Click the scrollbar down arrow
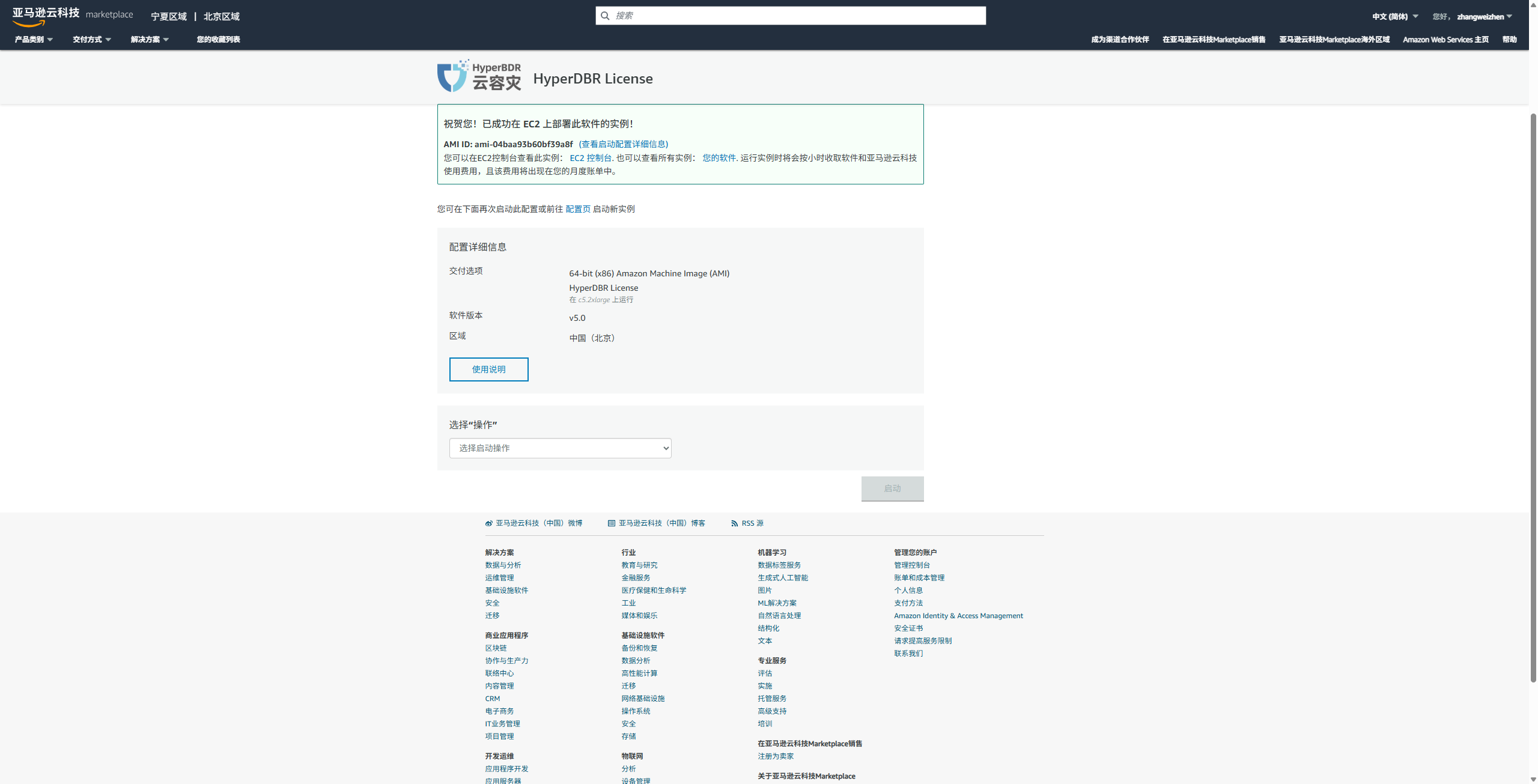The image size is (1538, 784). coord(1533,779)
